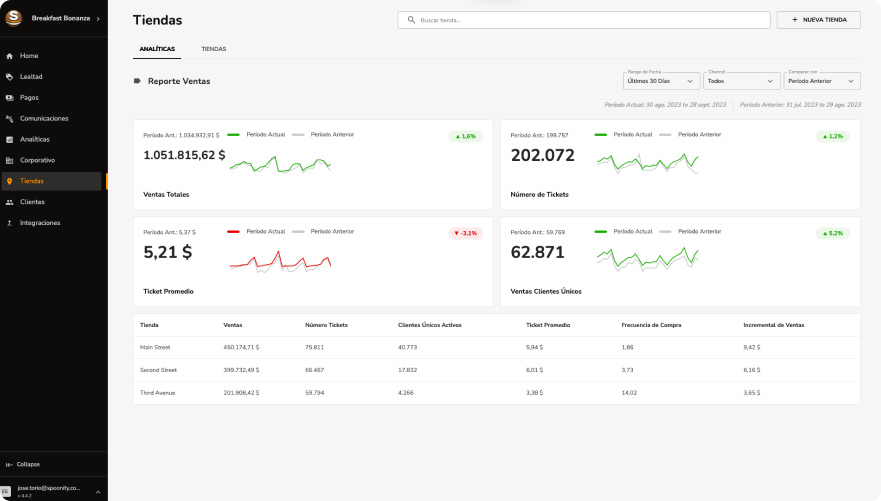
Task: Click Periodo Anterior legend in Número de Tickets
Action: (x=691, y=135)
